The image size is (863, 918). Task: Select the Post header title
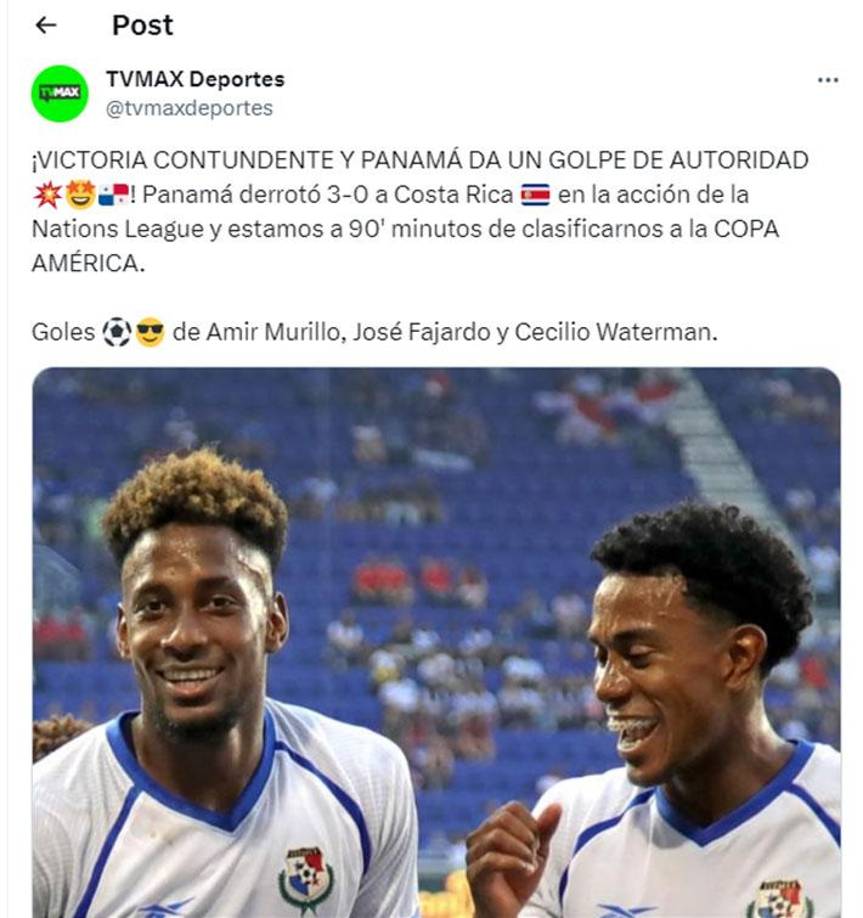142,25
